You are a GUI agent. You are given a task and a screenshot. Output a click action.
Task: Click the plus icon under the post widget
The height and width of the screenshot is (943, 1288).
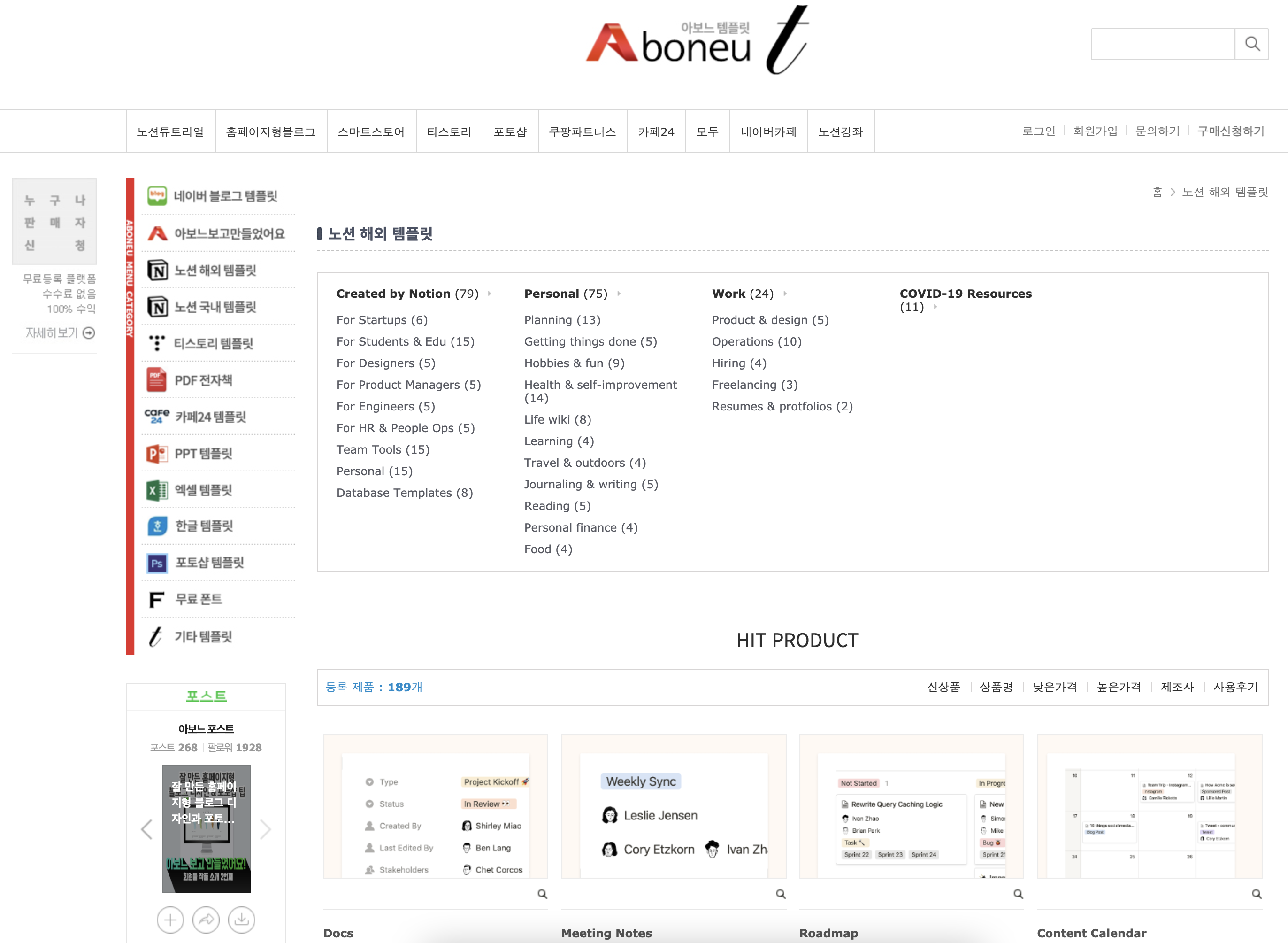pyautogui.click(x=170, y=920)
